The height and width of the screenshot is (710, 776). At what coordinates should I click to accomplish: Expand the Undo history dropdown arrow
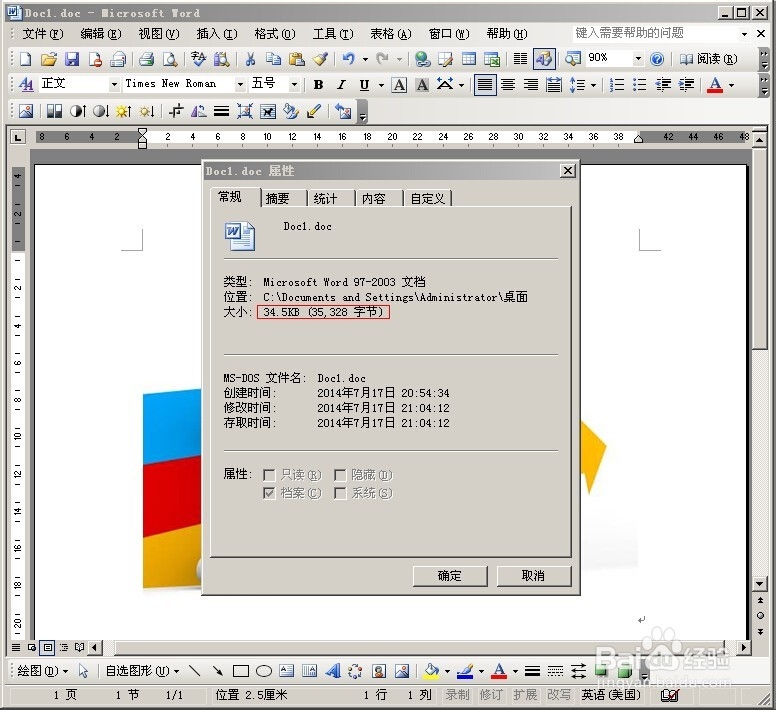365,59
